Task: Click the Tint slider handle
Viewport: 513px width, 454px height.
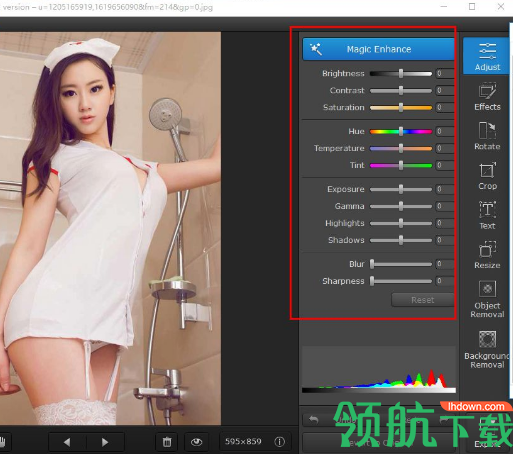Action: pos(401,165)
